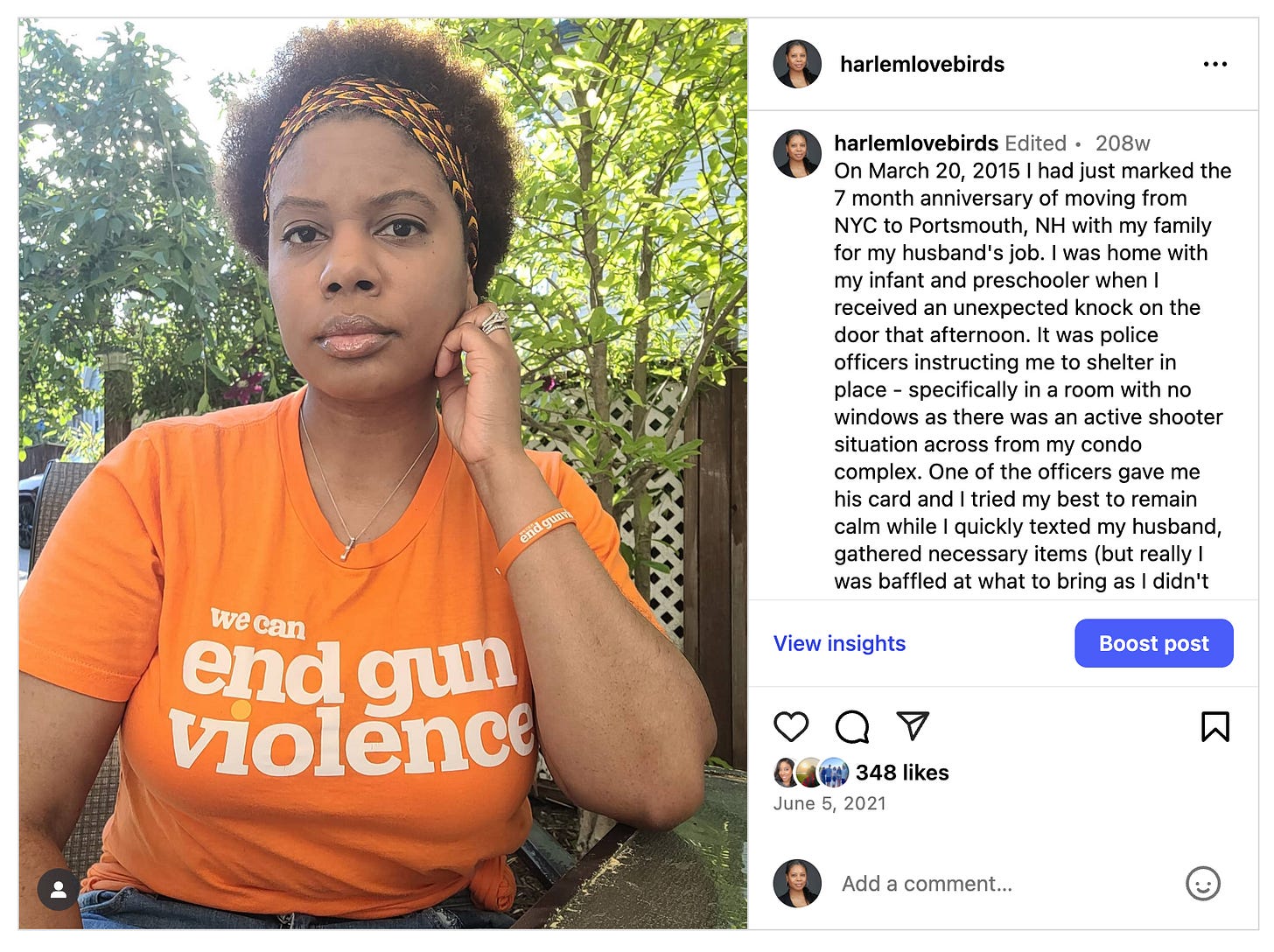Share post with paper plane icon
This screenshot has width=1274, height=952.
point(912,725)
